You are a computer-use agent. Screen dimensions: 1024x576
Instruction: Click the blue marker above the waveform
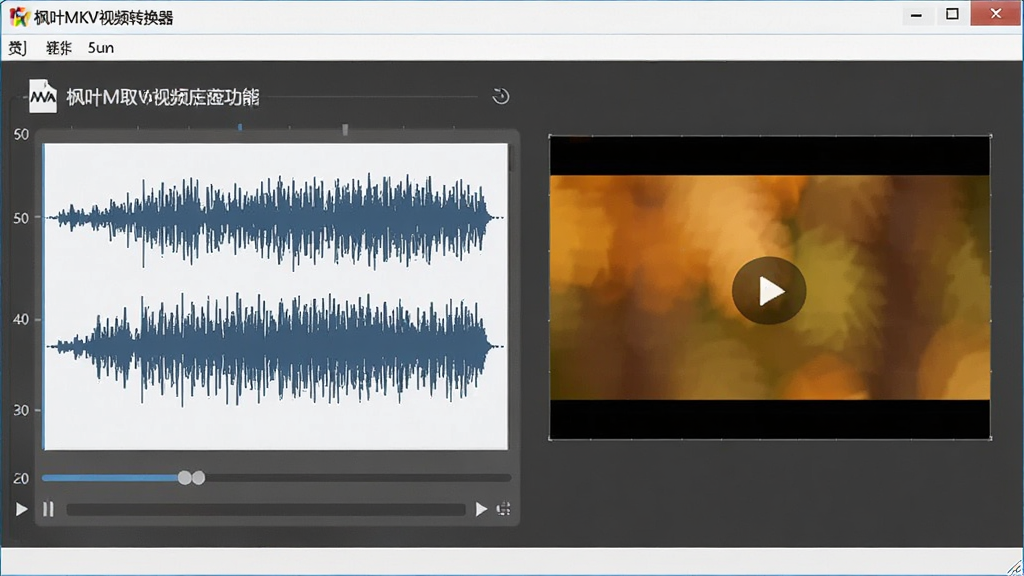point(240,127)
